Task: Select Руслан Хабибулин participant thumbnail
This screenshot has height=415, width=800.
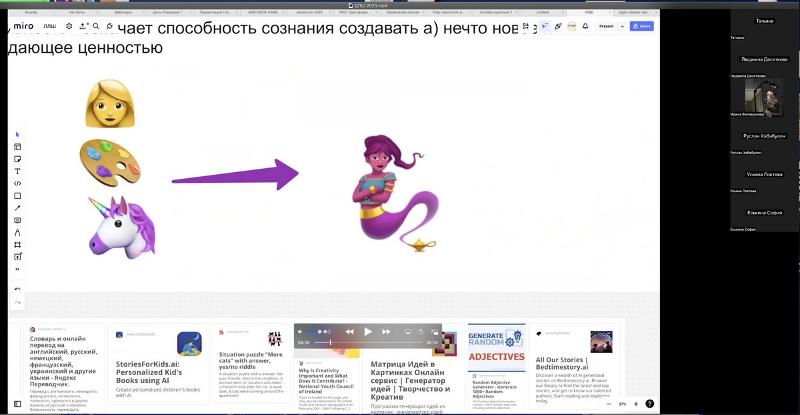Action: point(765,135)
